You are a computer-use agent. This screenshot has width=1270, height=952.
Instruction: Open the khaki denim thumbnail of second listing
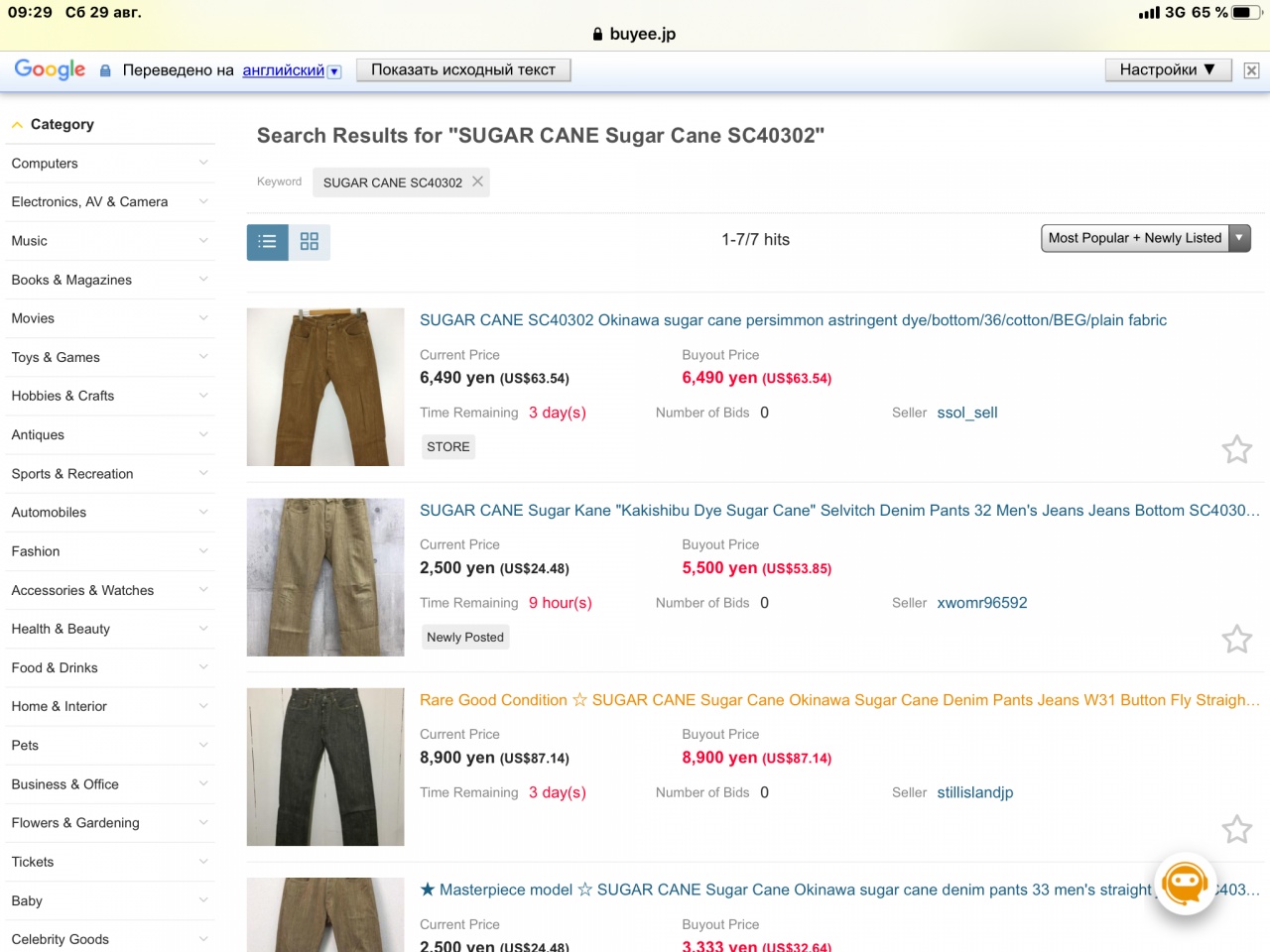[325, 577]
